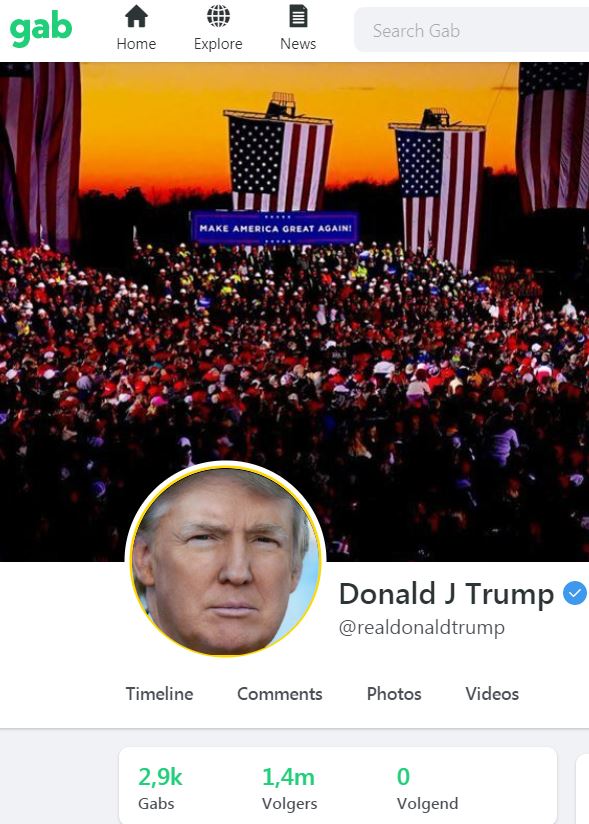Go to the News navigation label
Image resolution: width=589 pixels, height=824 pixels.
tap(298, 44)
